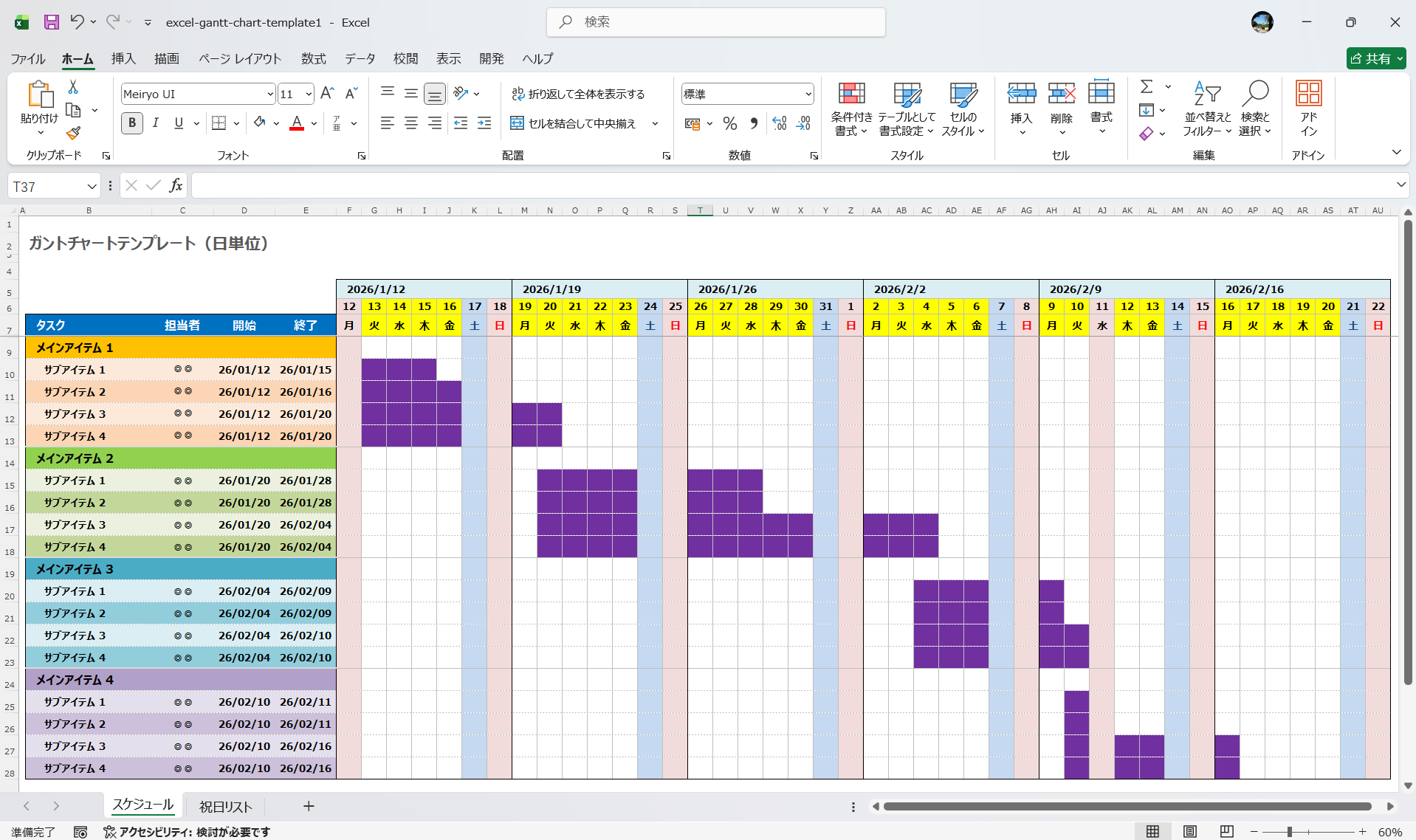This screenshot has width=1416, height=840.
Task: Switch to the 祝日リスト sheet tab
Action: (x=226, y=807)
